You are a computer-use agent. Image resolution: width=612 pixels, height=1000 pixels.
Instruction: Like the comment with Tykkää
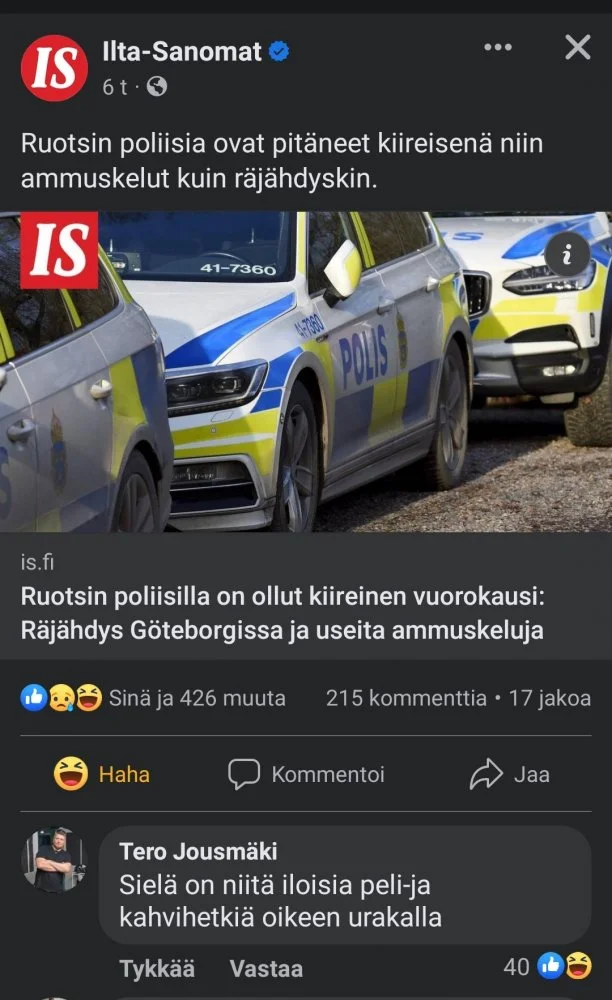(157, 969)
